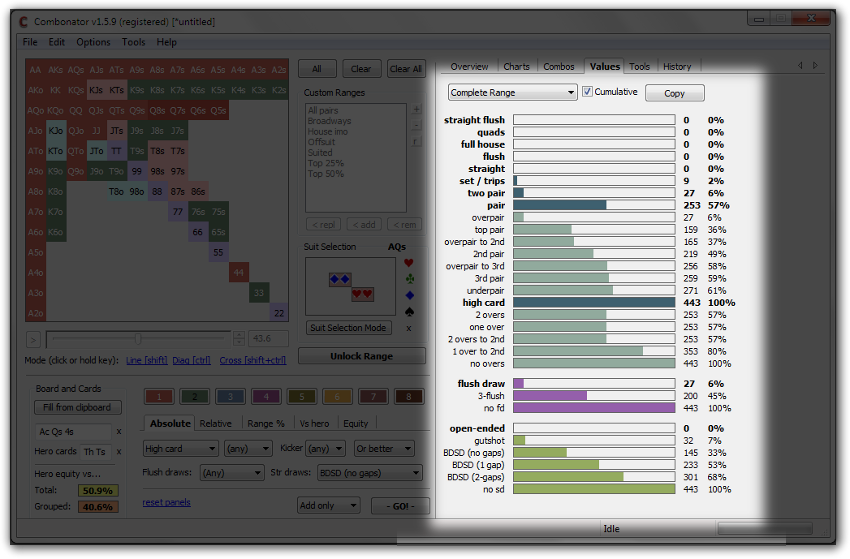The width and height of the screenshot is (850, 559).
Task: Open the Str draws BDSD dropdown
Action: coord(370,473)
